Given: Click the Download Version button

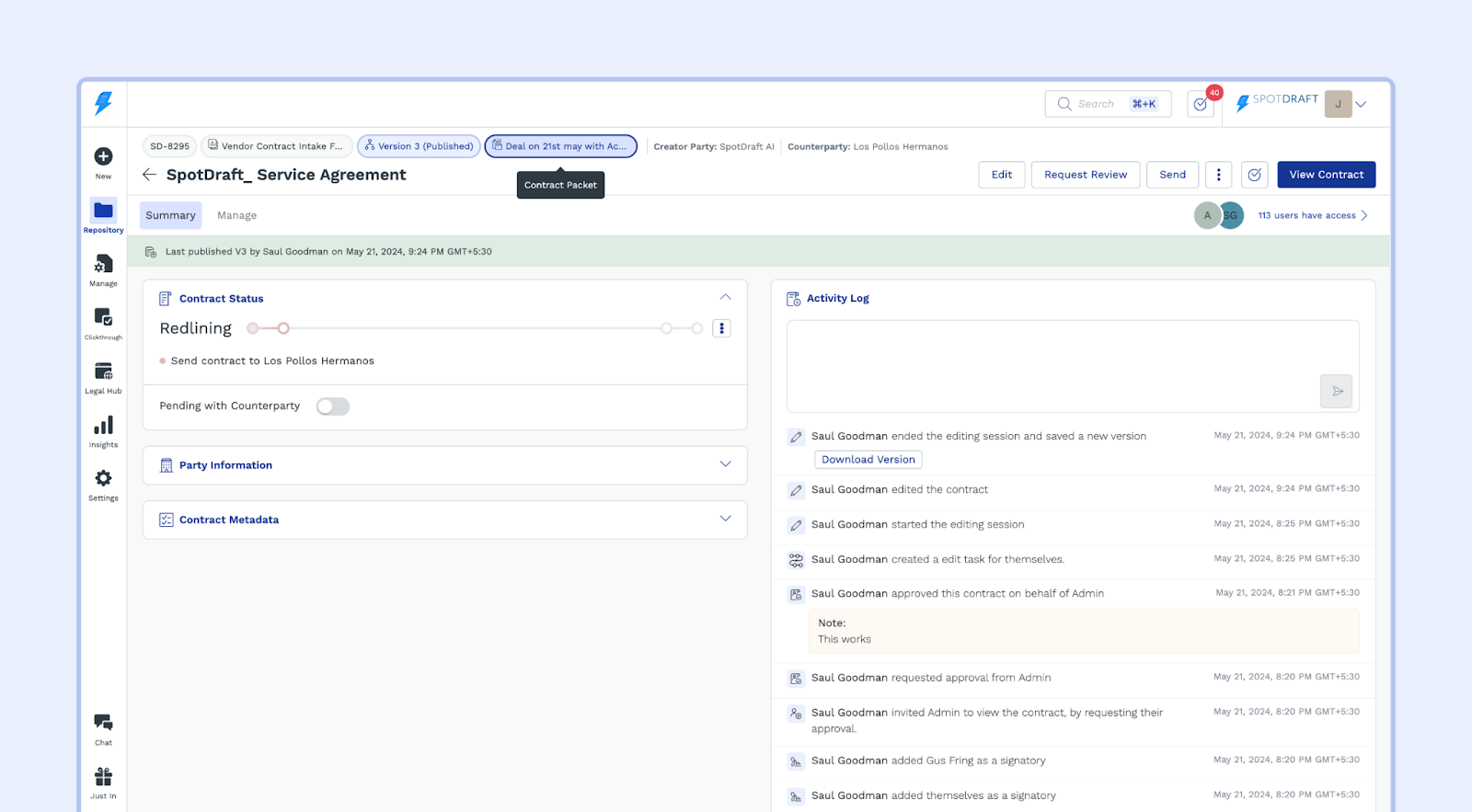Looking at the screenshot, I should pyautogui.click(x=868, y=460).
